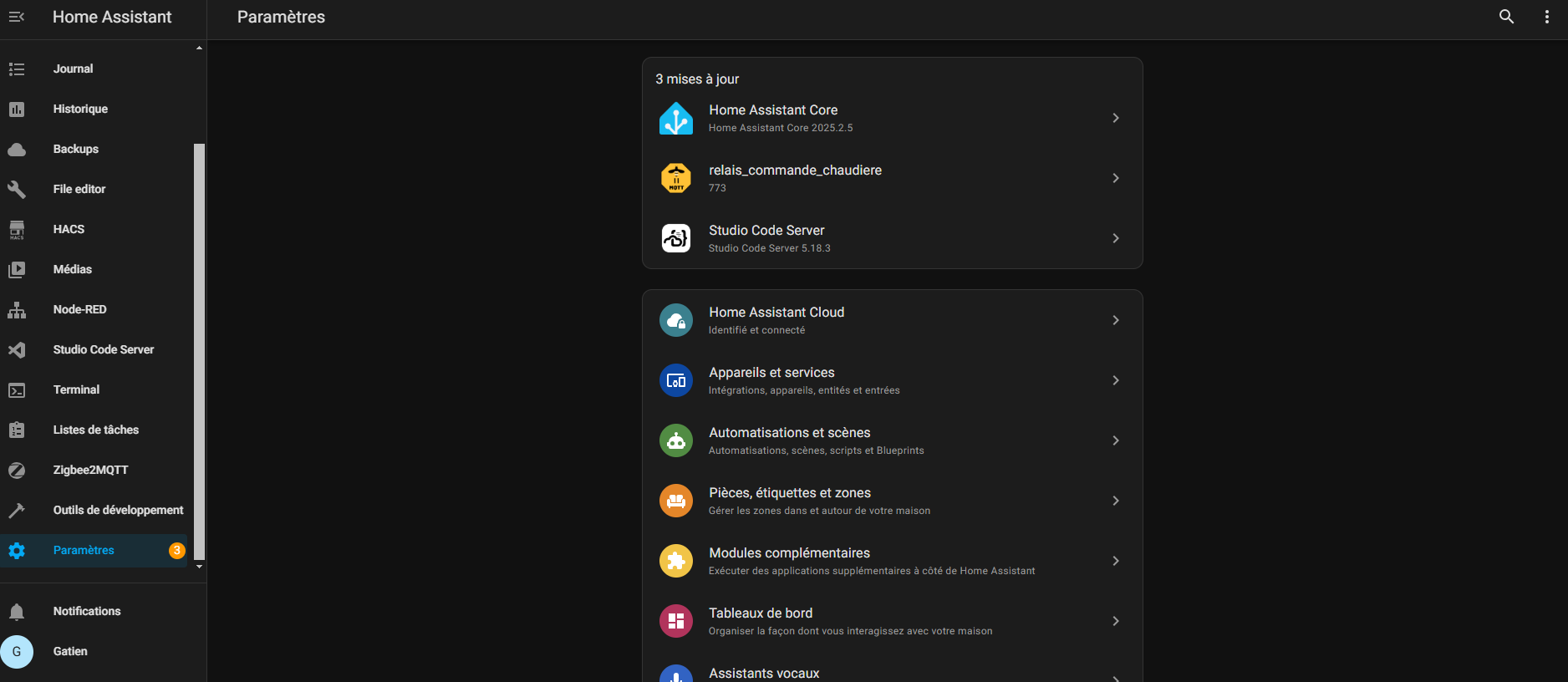Viewport: 1568px width, 682px height.
Task: Open Modules complémentaires chevron arrow
Action: [1116, 561]
